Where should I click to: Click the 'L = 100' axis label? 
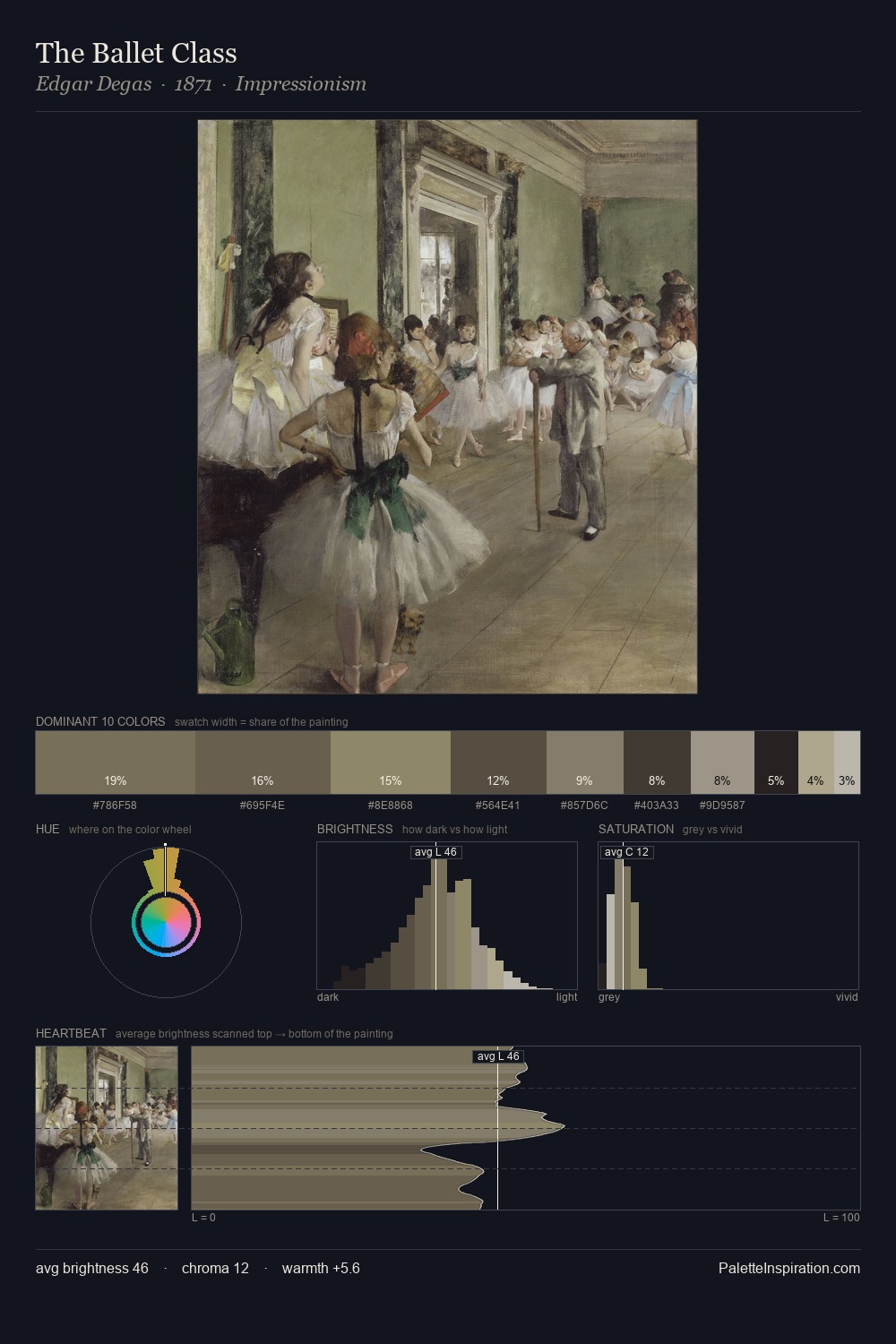tap(841, 1218)
